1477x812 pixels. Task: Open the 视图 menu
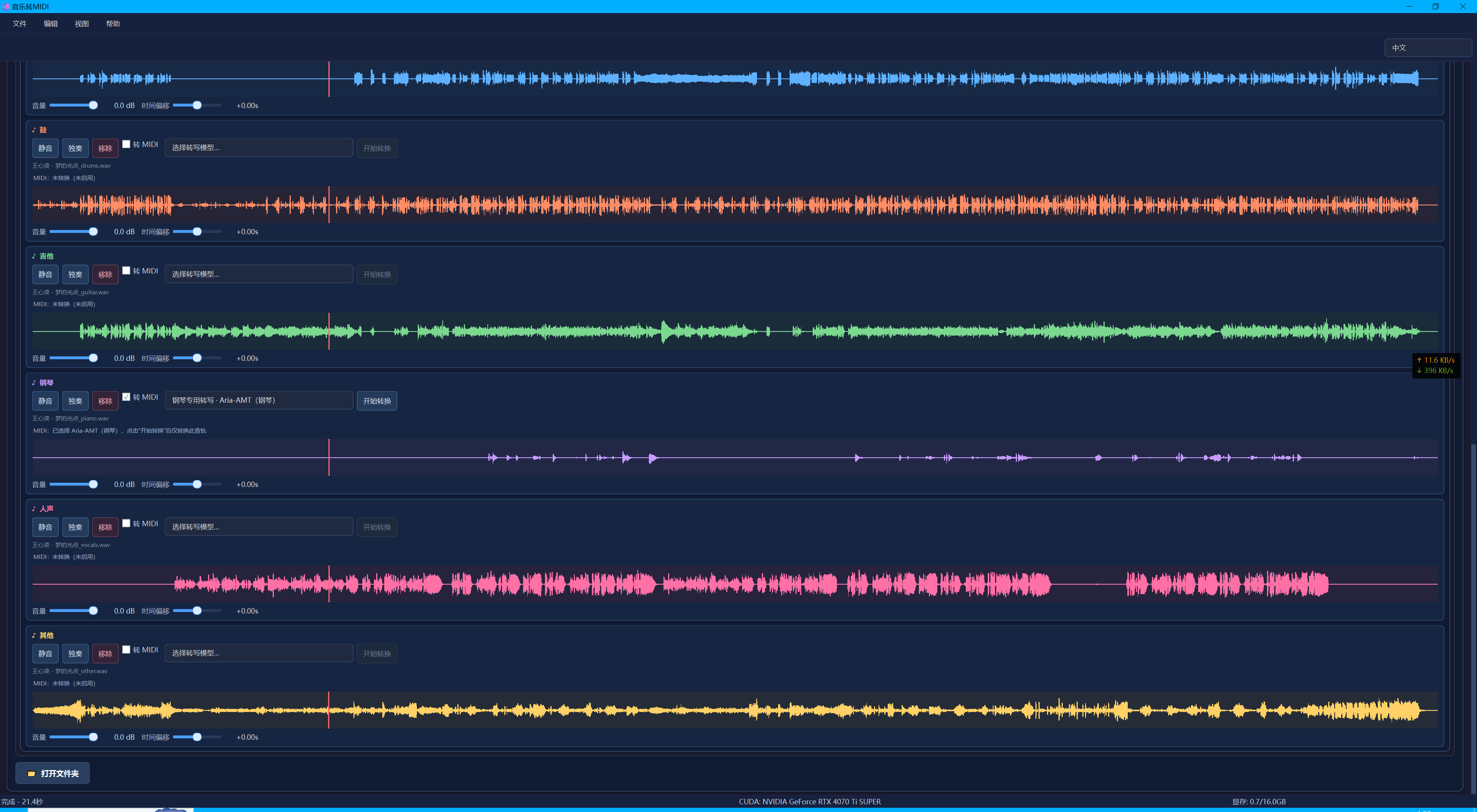[x=82, y=23]
